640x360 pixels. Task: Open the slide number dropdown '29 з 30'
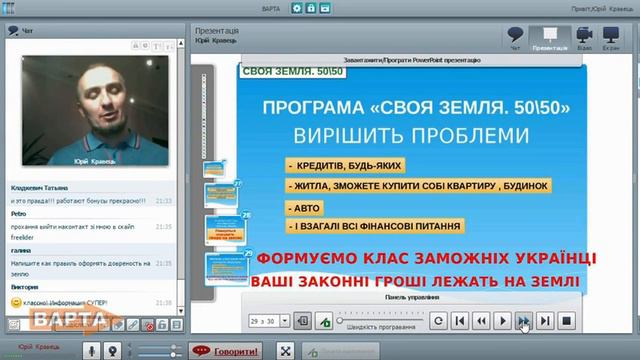(285, 321)
